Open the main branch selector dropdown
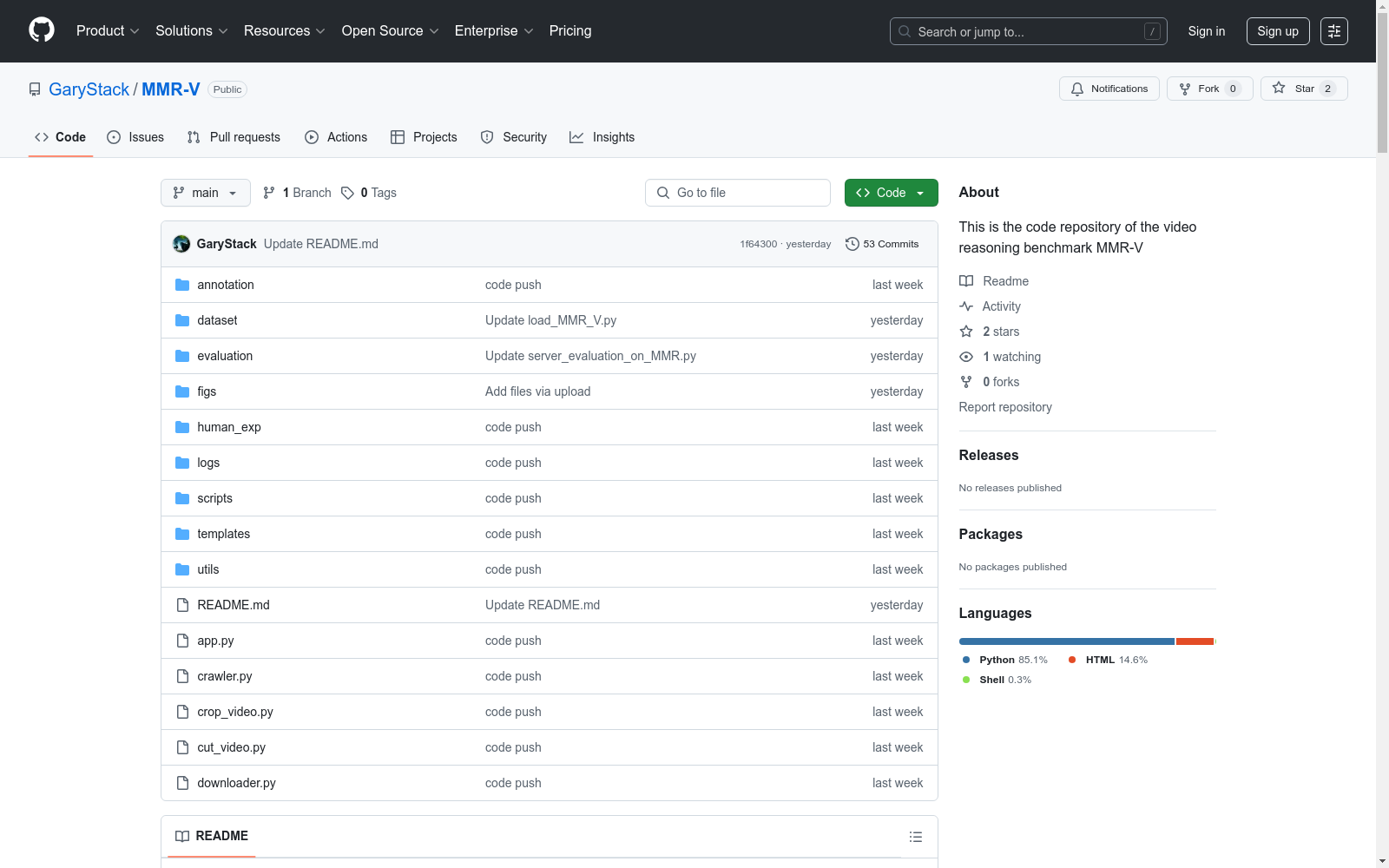 pyautogui.click(x=206, y=193)
